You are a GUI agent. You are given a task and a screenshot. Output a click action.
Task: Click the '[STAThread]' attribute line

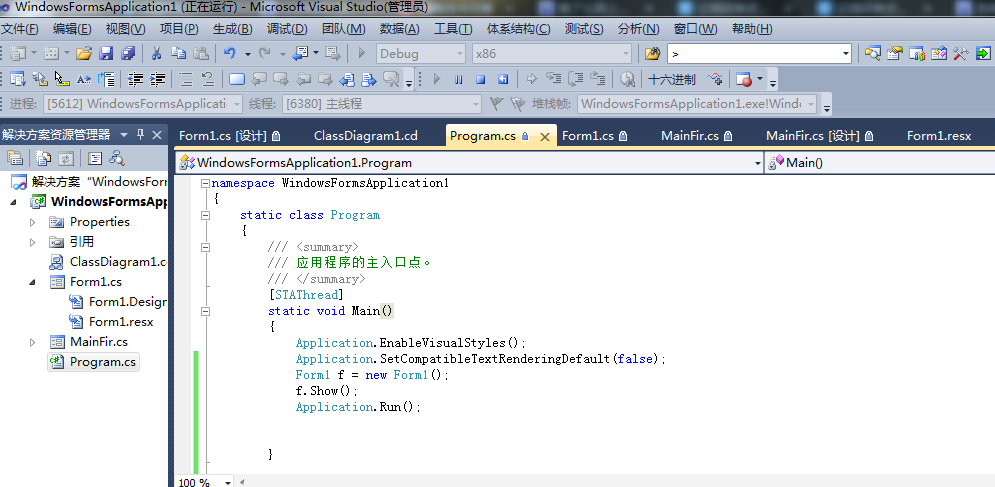point(305,295)
